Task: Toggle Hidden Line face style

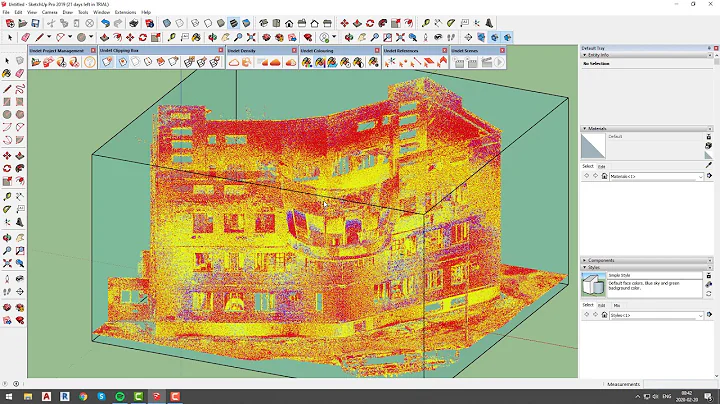Action: click(208, 23)
